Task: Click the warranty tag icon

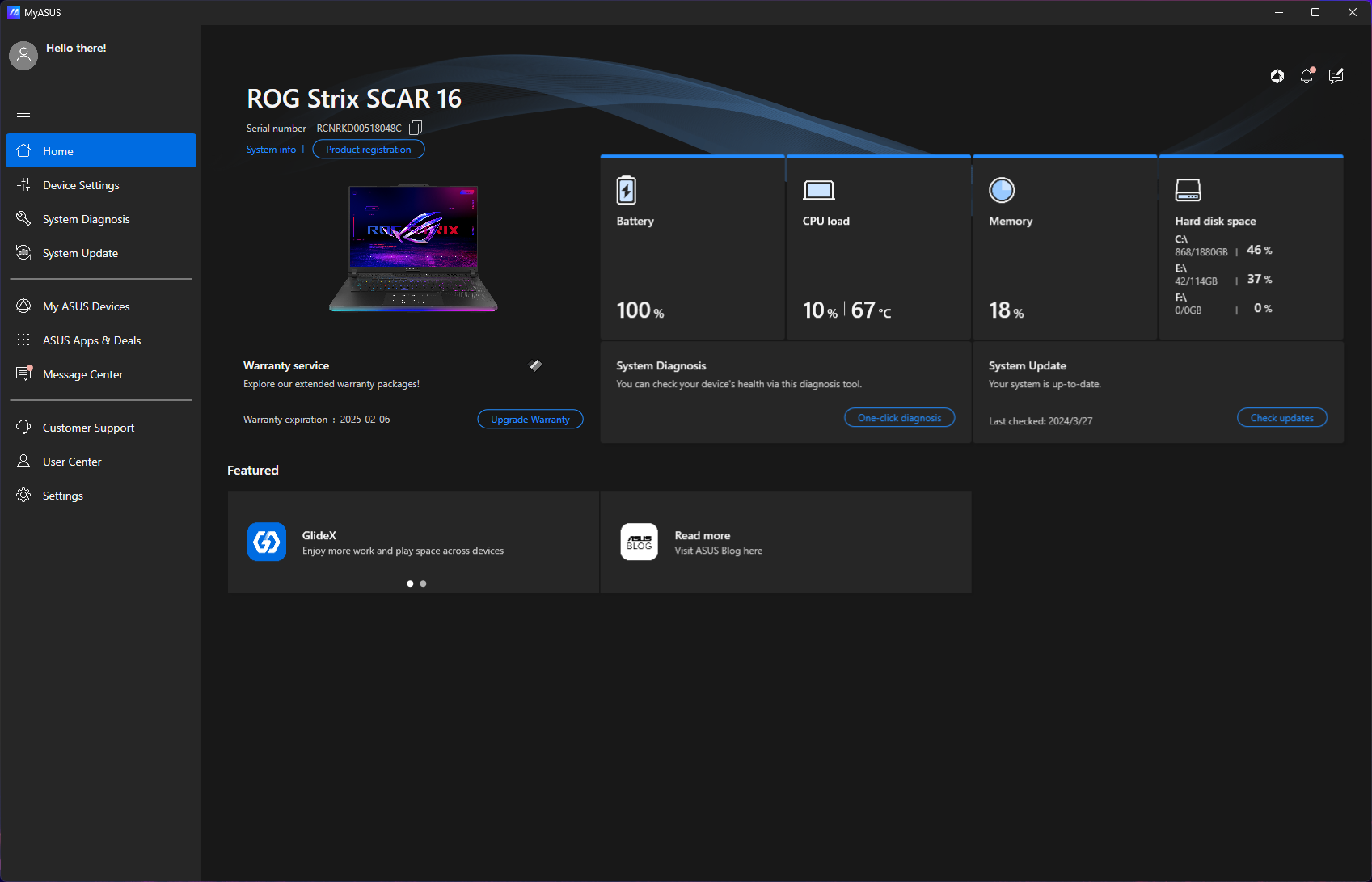Action: pos(535,365)
